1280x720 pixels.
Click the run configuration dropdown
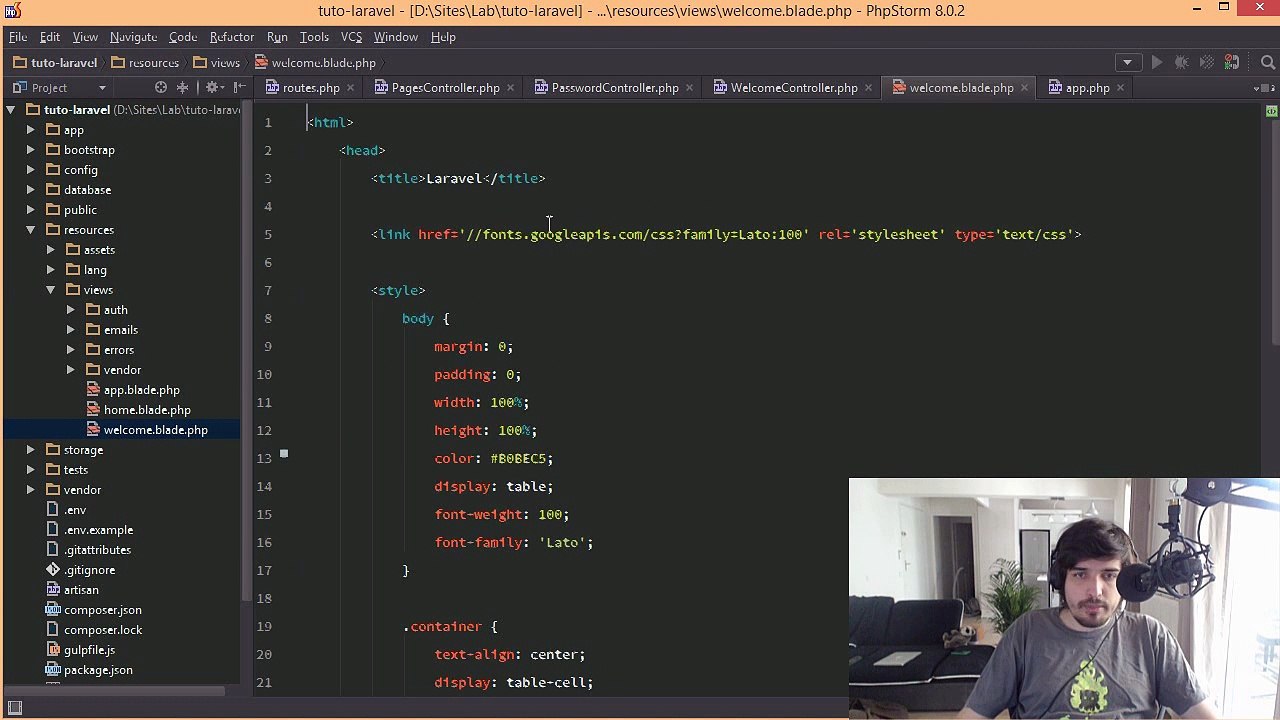[1127, 62]
